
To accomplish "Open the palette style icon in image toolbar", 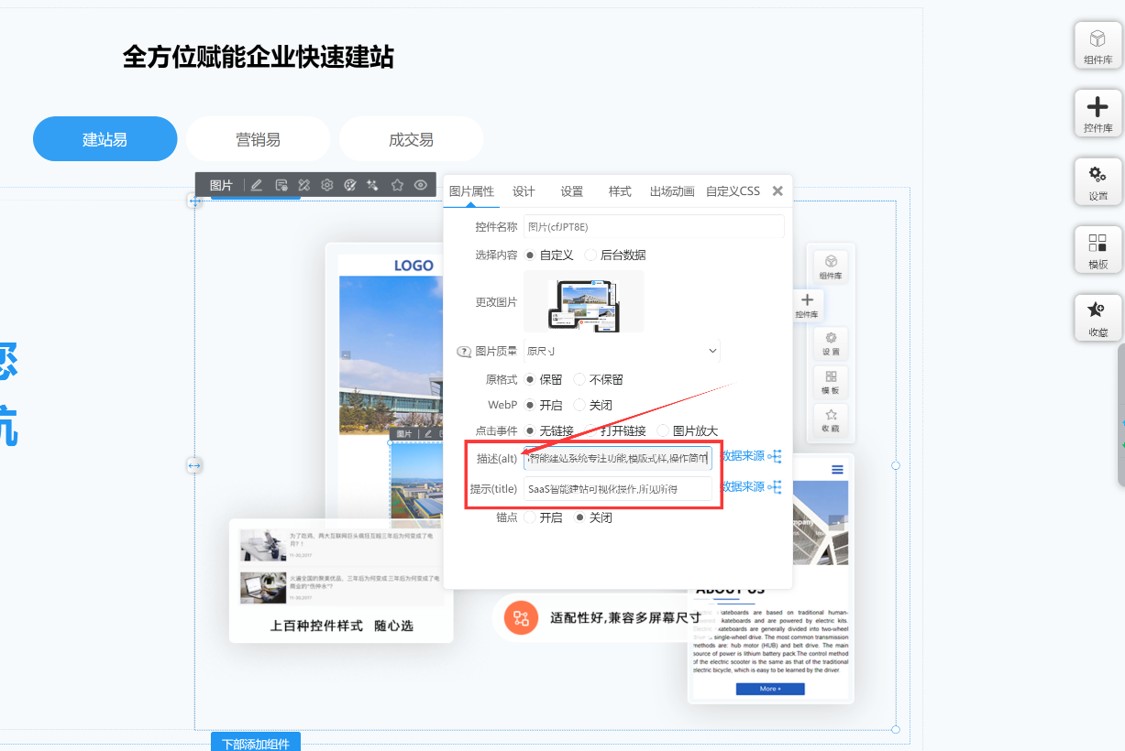I will pos(350,184).
